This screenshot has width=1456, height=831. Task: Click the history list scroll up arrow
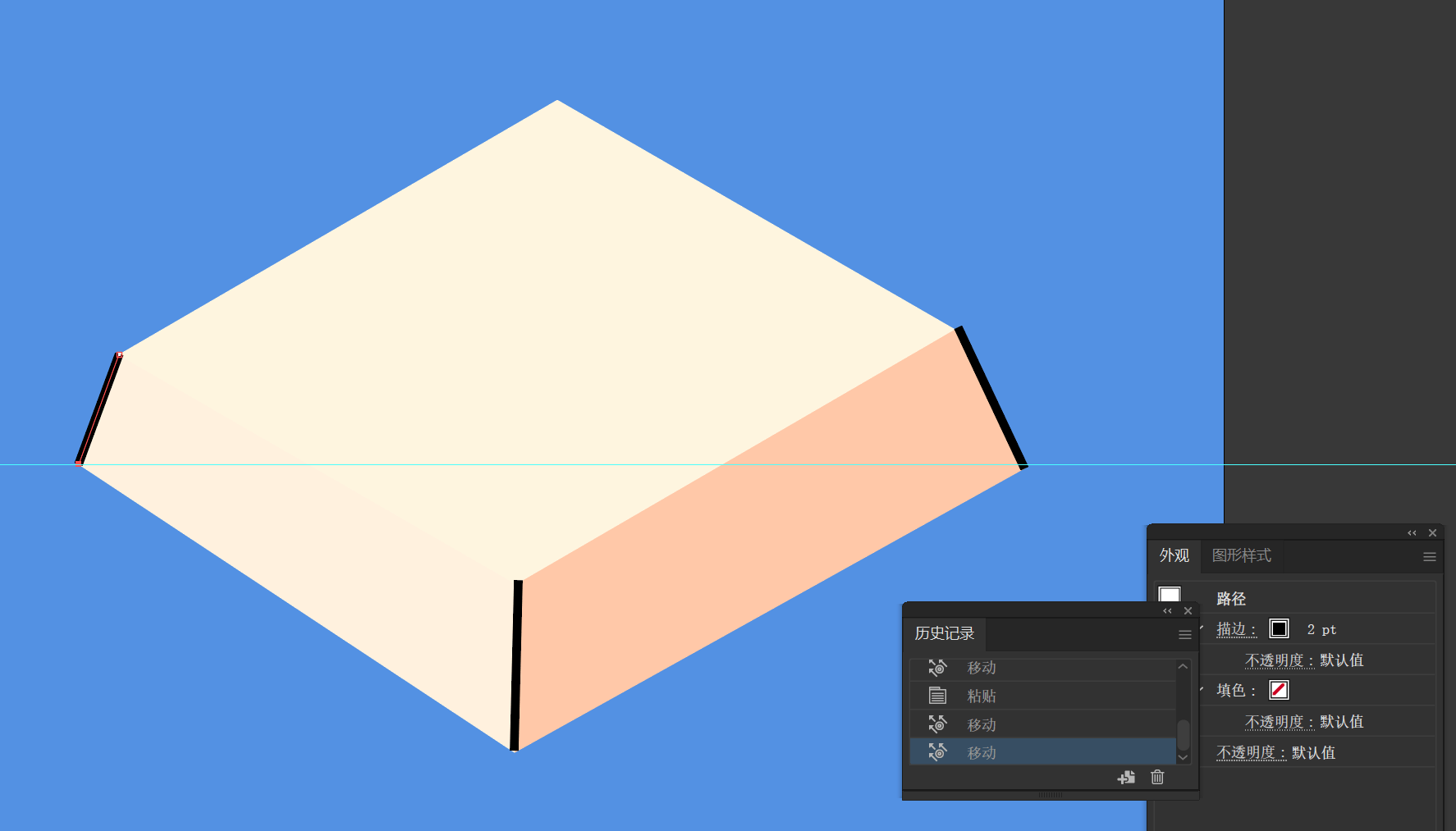click(x=1183, y=666)
